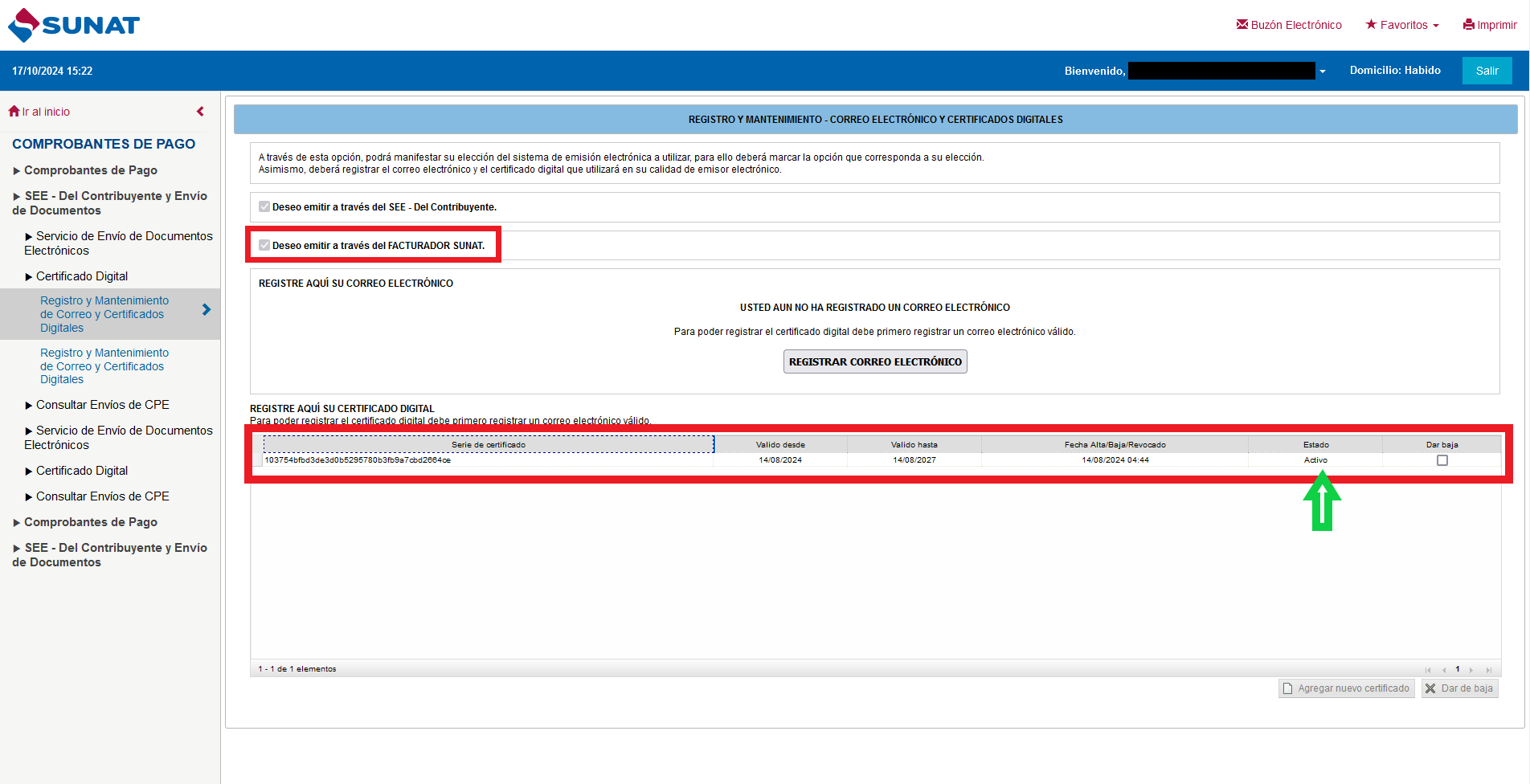
Task: Open the Bienvenido user dropdown arrow
Action: click(1322, 71)
